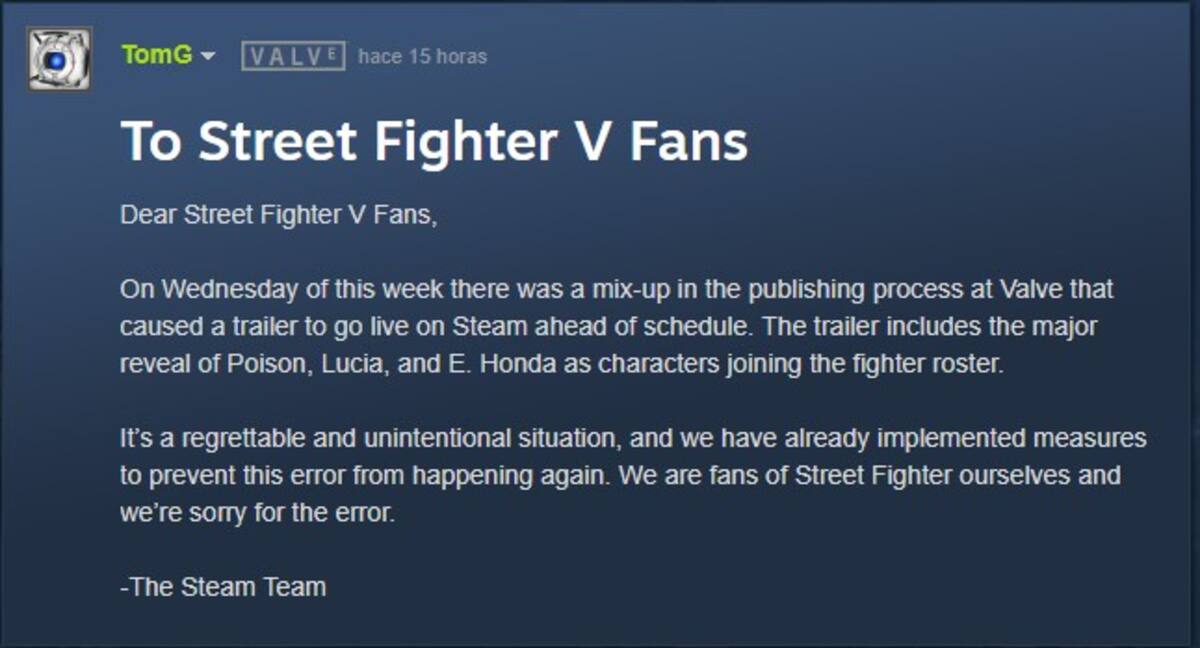
Task: Click 'Steam' in 'go live on Steam'
Action: coord(474,327)
